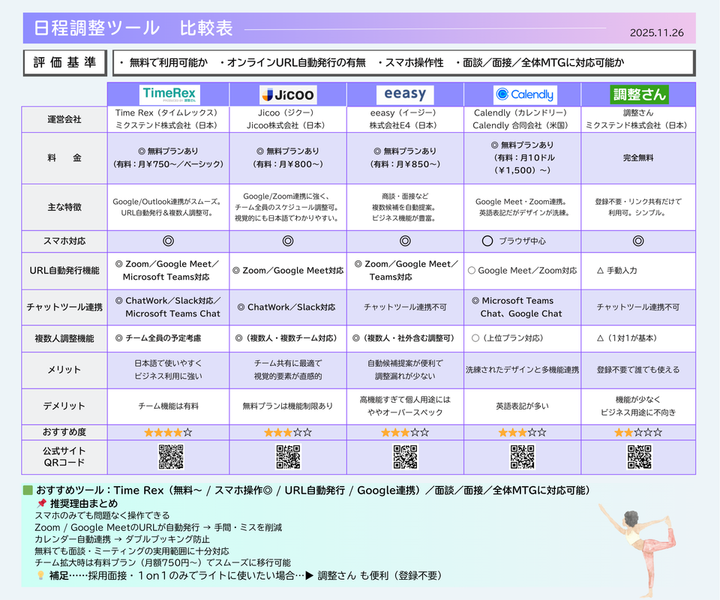Click the Calendly three-star rating
This screenshot has height=600, width=720.
tap(523, 432)
